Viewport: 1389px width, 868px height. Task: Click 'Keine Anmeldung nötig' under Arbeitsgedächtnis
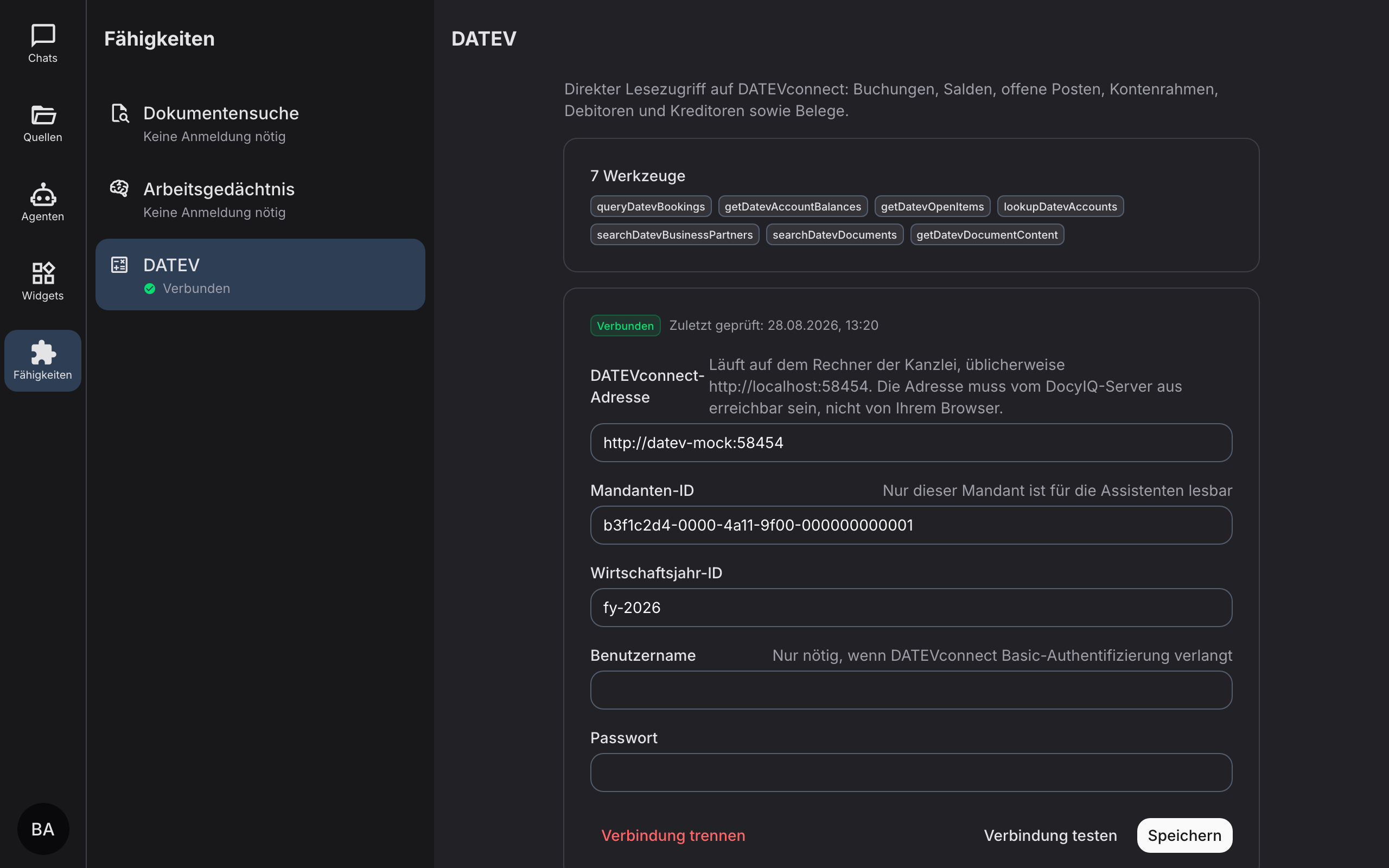click(214, 213)
